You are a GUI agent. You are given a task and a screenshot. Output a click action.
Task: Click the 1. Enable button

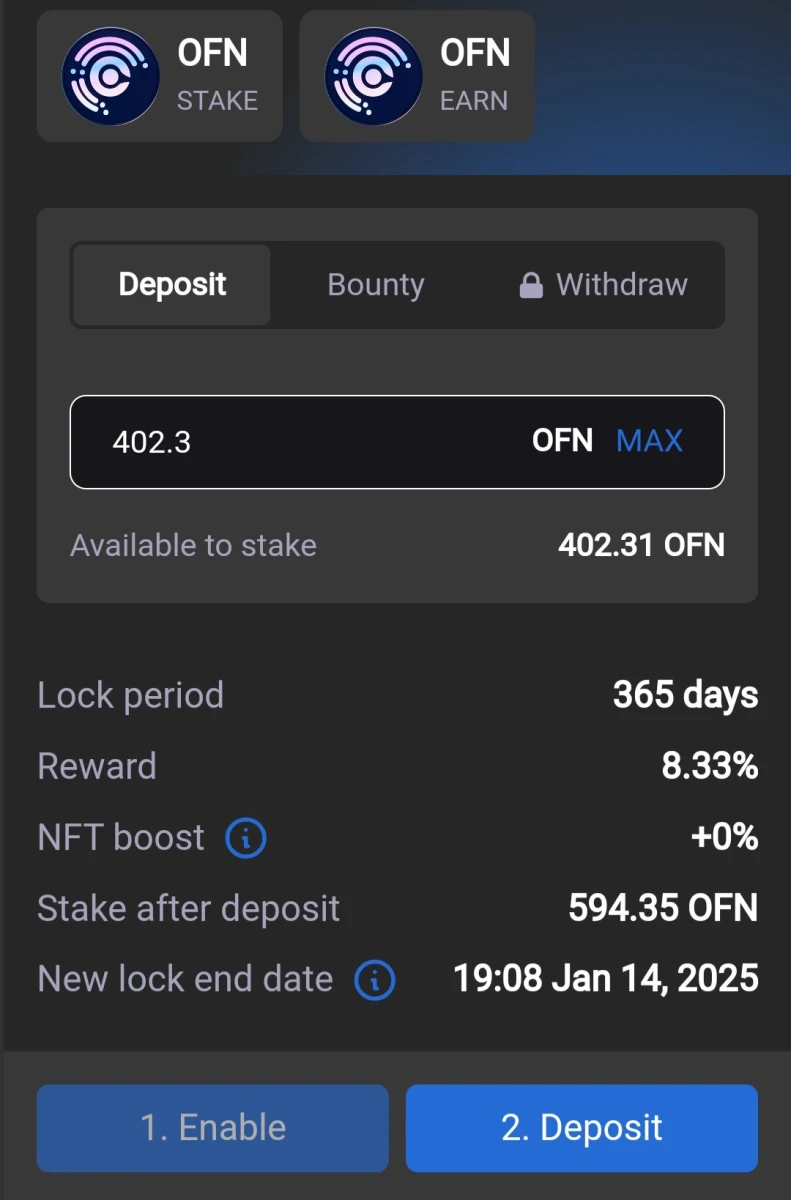click(213, 1128)
